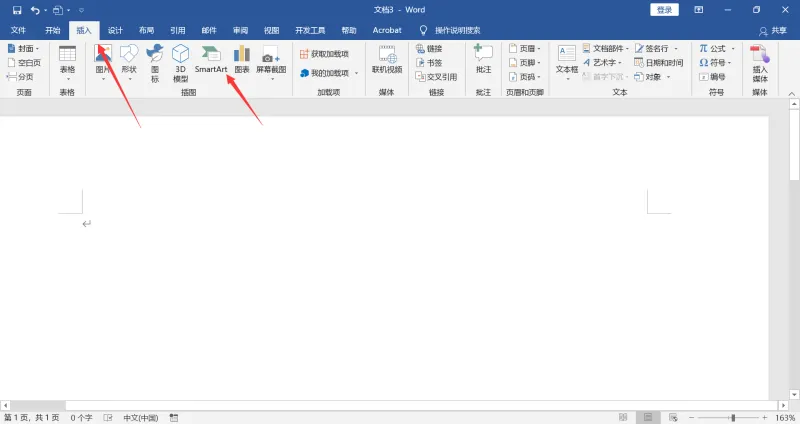Open the 艺术字 WordArt gallery
The width and height of the screenshot is (800, 424).
point(602,63)
